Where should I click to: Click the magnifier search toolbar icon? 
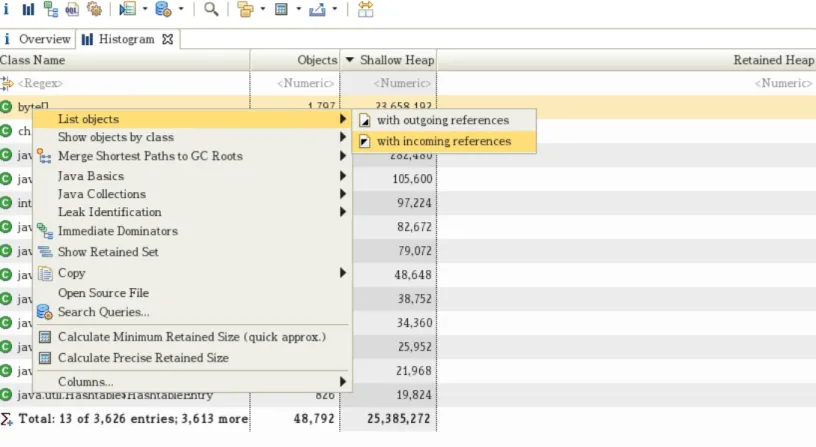pyautogui.click(x=211, y=9)
